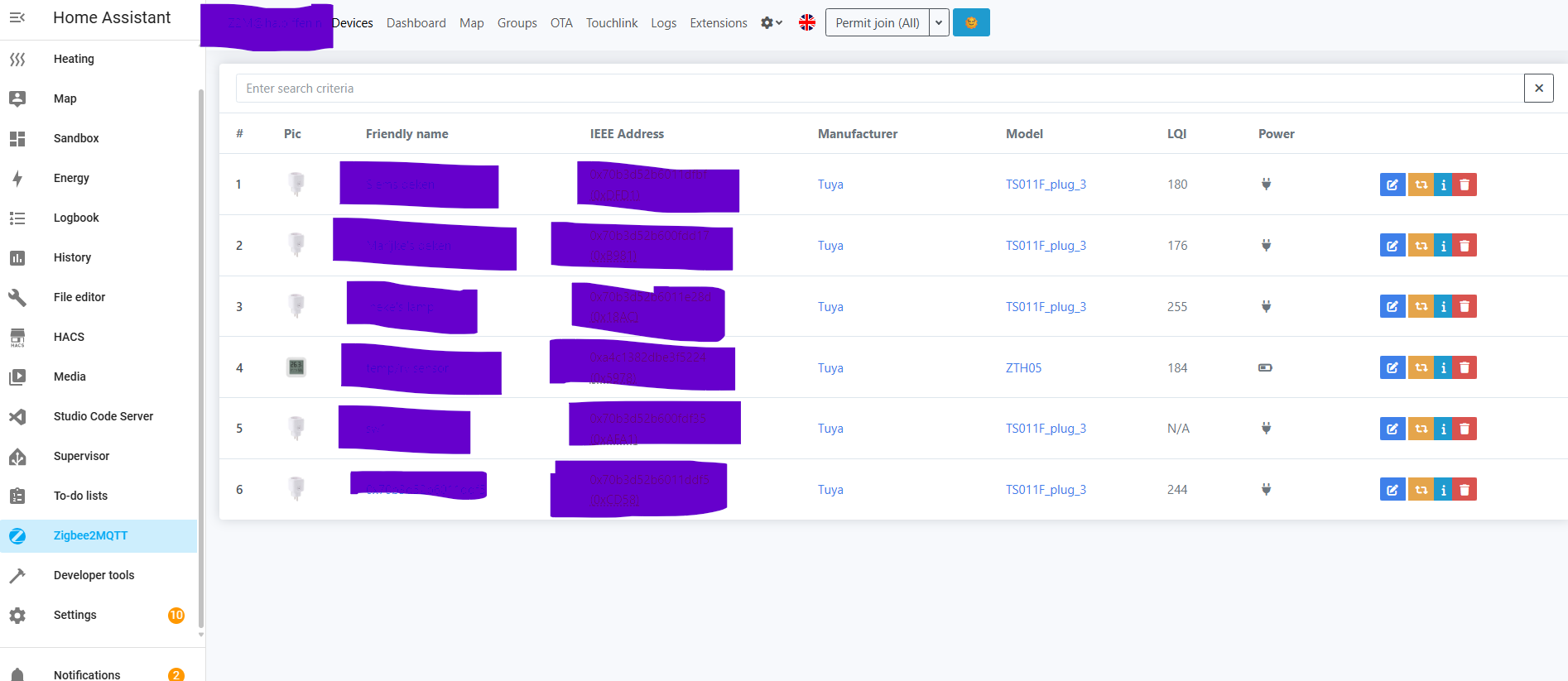The image size is (1568, 681).
Task: Open File editor wrench icon
Action: pyautogui.click(x=17, y=297)
